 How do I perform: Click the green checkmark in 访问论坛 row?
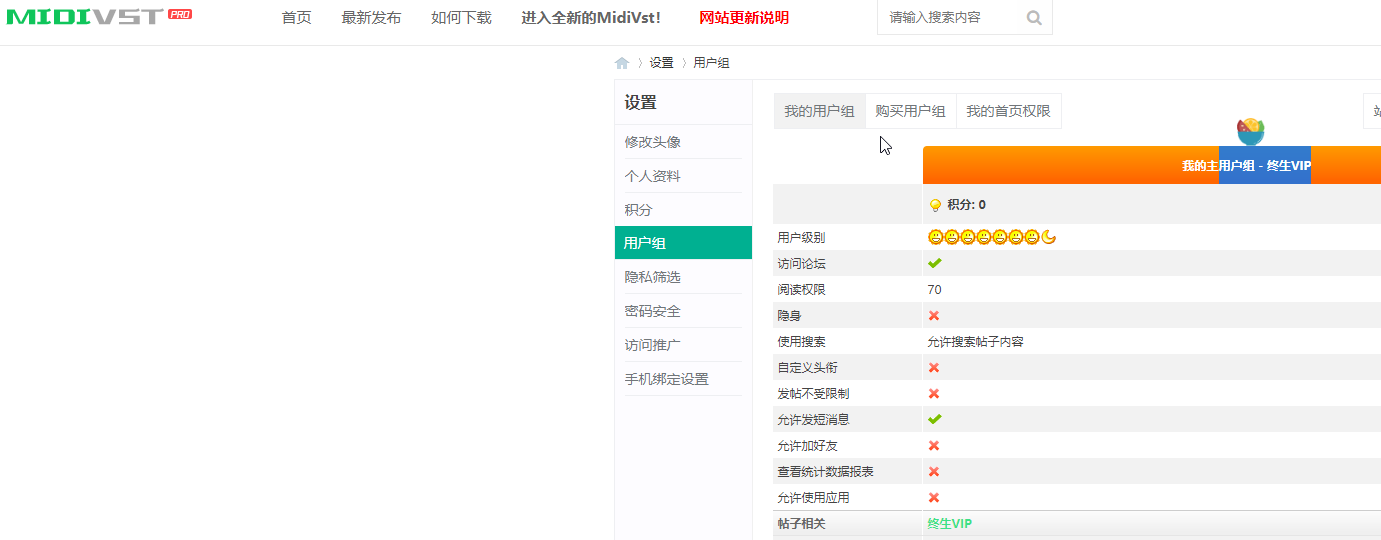click(x=935, y=263)
